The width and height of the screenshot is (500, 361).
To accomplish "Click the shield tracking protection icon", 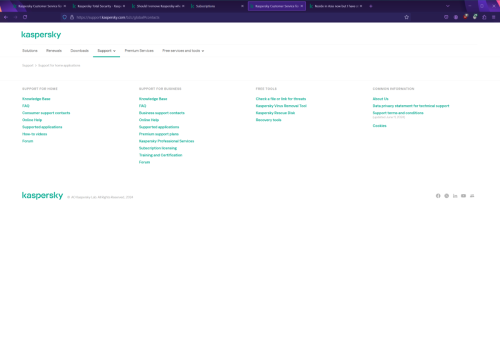I will coord(65,17).
